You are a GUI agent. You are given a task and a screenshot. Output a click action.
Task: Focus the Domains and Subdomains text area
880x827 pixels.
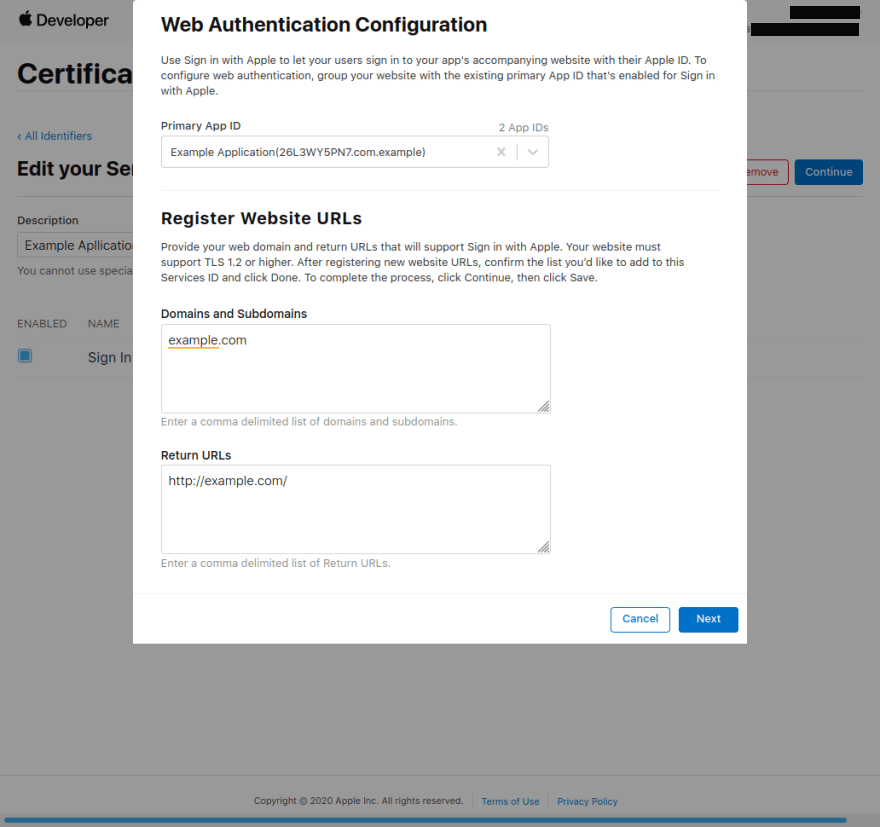(355, 368)
